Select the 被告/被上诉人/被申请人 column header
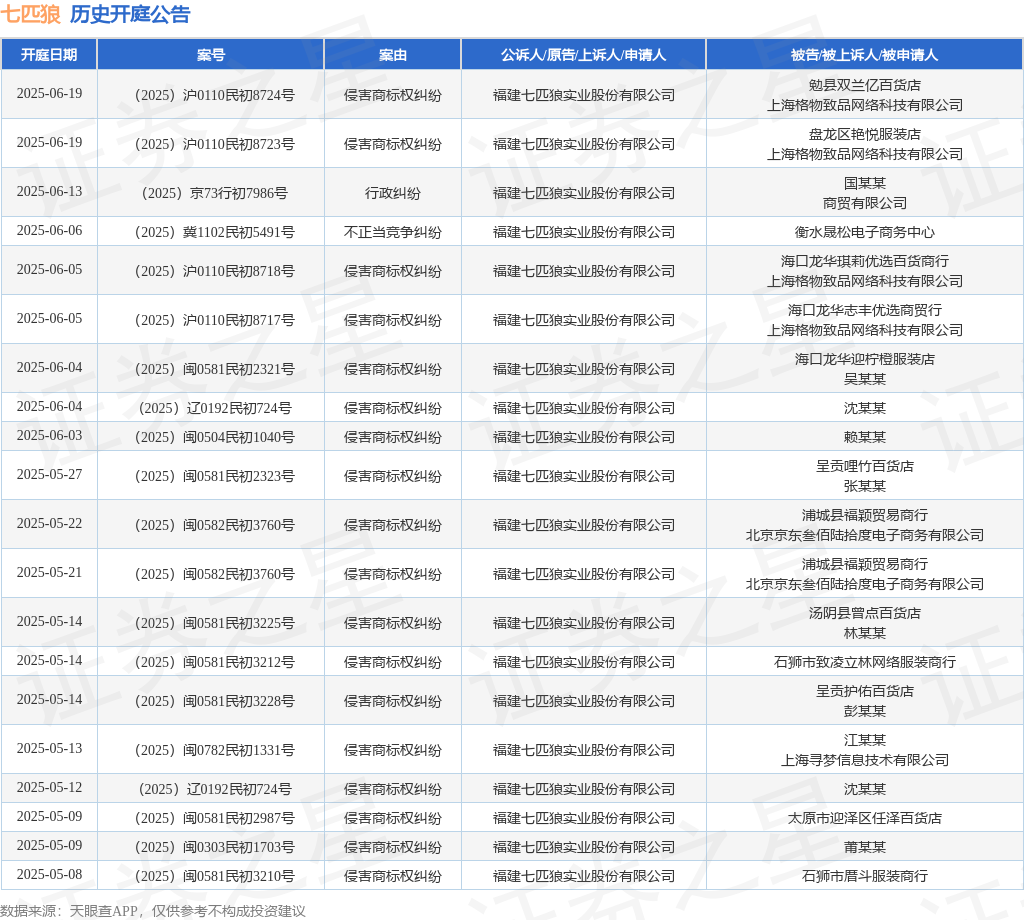 865,55
